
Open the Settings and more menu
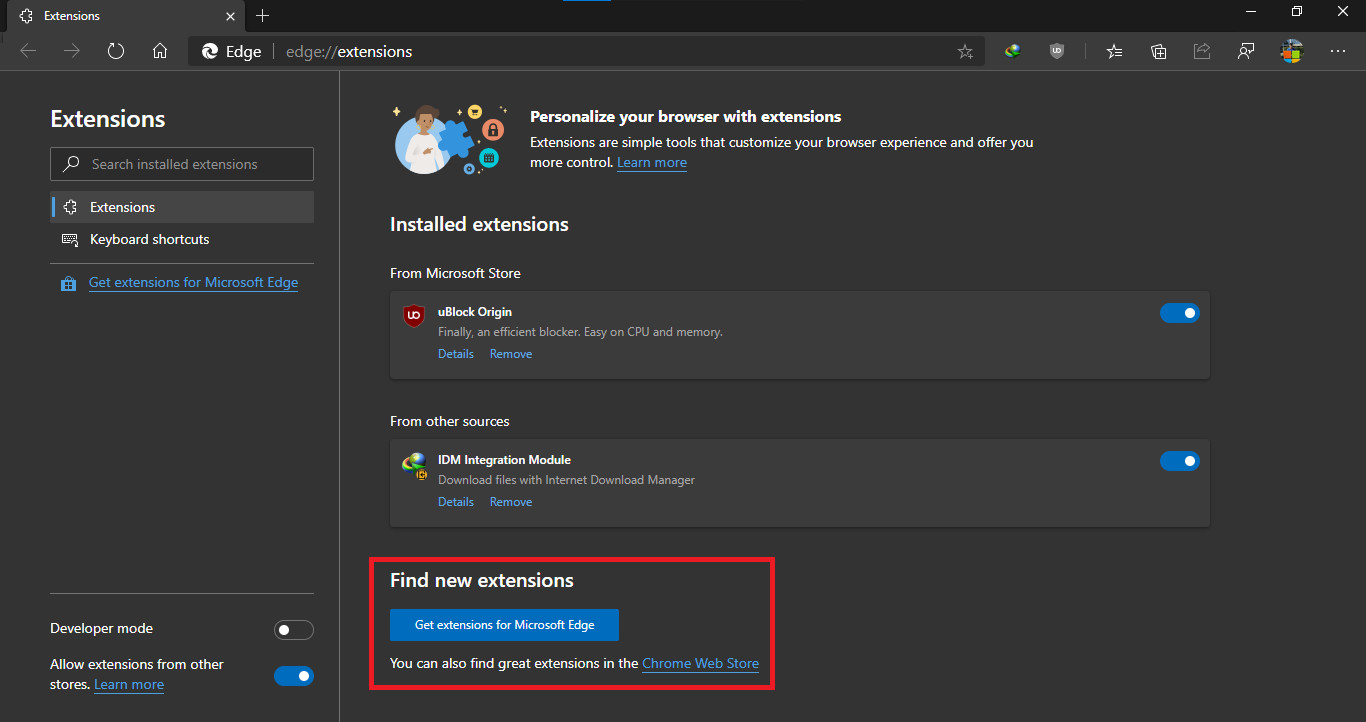[1338, 51]
